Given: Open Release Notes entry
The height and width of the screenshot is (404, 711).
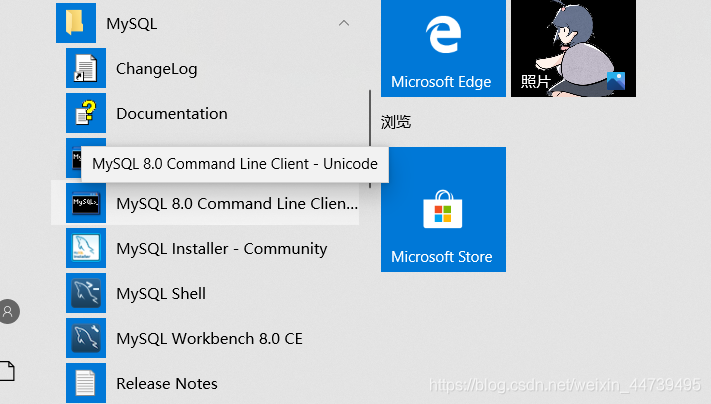Looking at the screenshot, I should 167,384.
